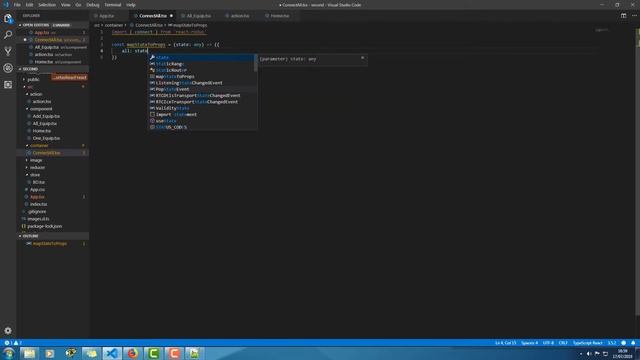640x360 pixels.
Task: Open the notifications bell in status bar
Action: pos(633,343)
